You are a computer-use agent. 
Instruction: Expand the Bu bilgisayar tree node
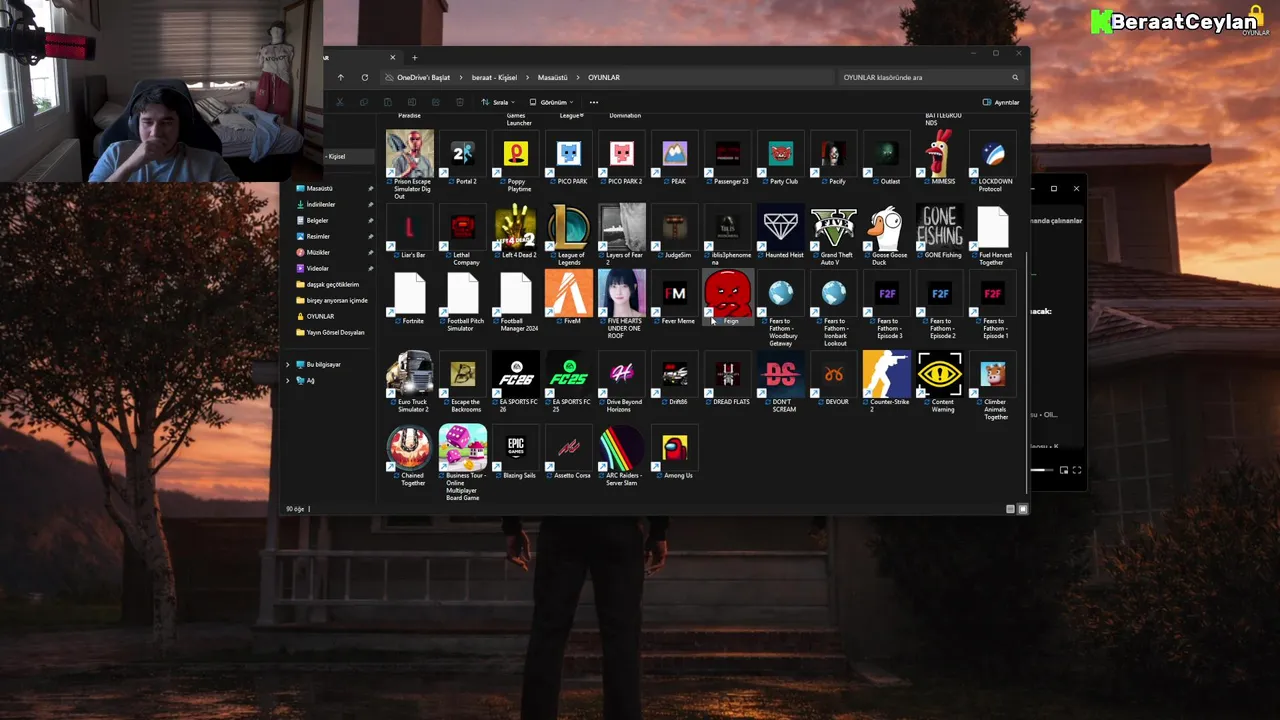pyautogui.click(x=288, y=364)
